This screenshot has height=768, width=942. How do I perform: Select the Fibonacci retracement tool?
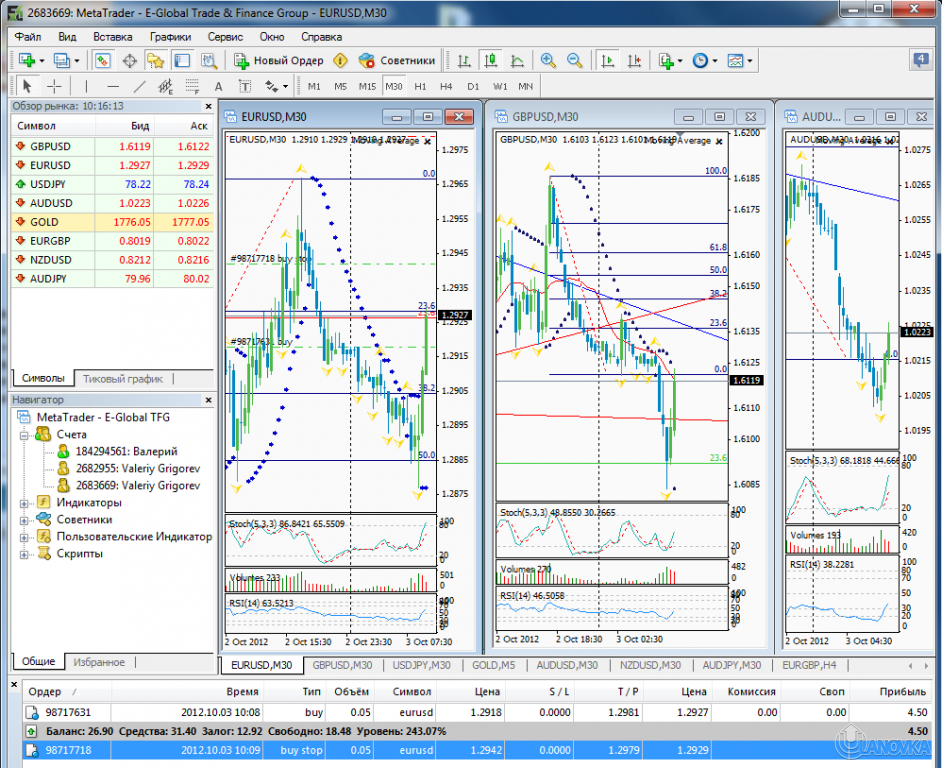pos(190,86)
